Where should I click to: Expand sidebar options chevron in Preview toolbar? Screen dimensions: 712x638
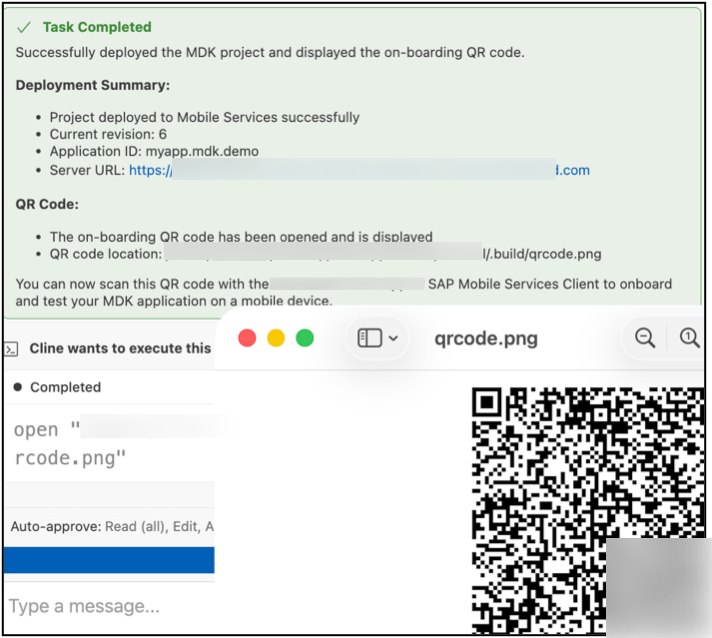pyautogui.click(x=394, y=338)
